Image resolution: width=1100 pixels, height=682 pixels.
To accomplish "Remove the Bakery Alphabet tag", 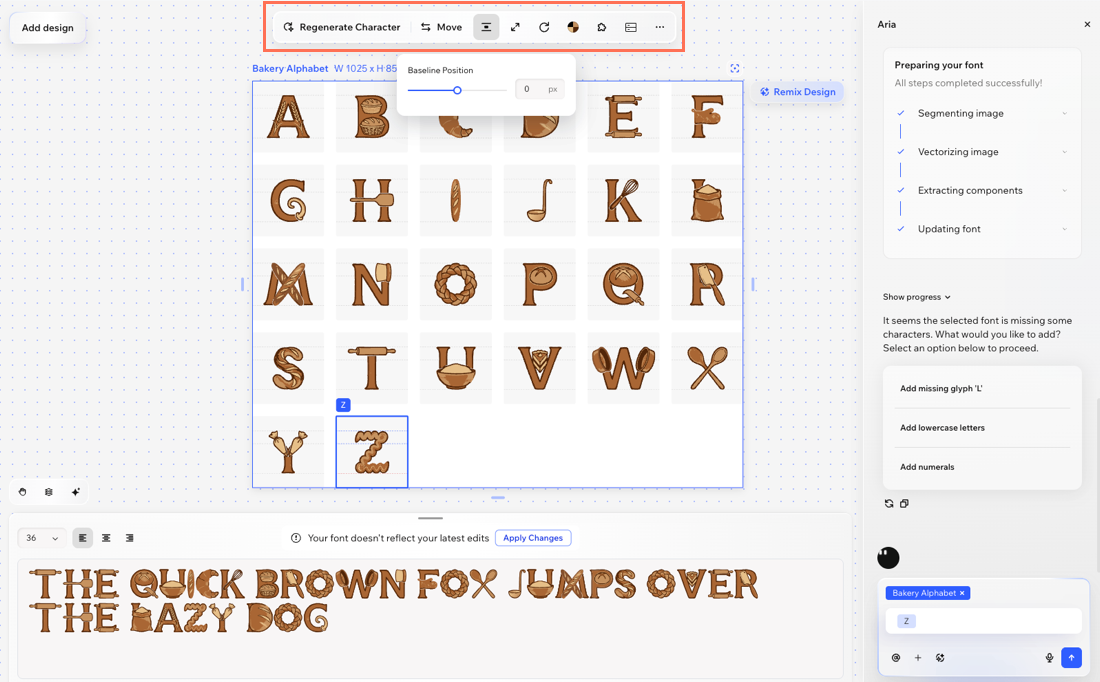I will [x=962, y=593].
